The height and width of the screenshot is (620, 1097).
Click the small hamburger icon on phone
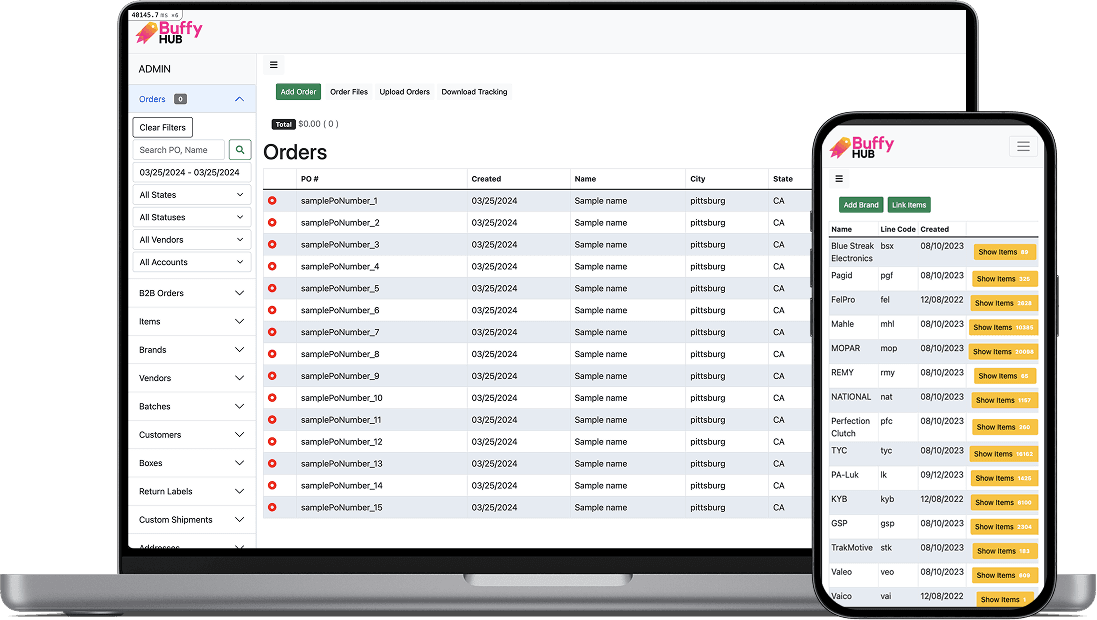click(x=839, y=179)
